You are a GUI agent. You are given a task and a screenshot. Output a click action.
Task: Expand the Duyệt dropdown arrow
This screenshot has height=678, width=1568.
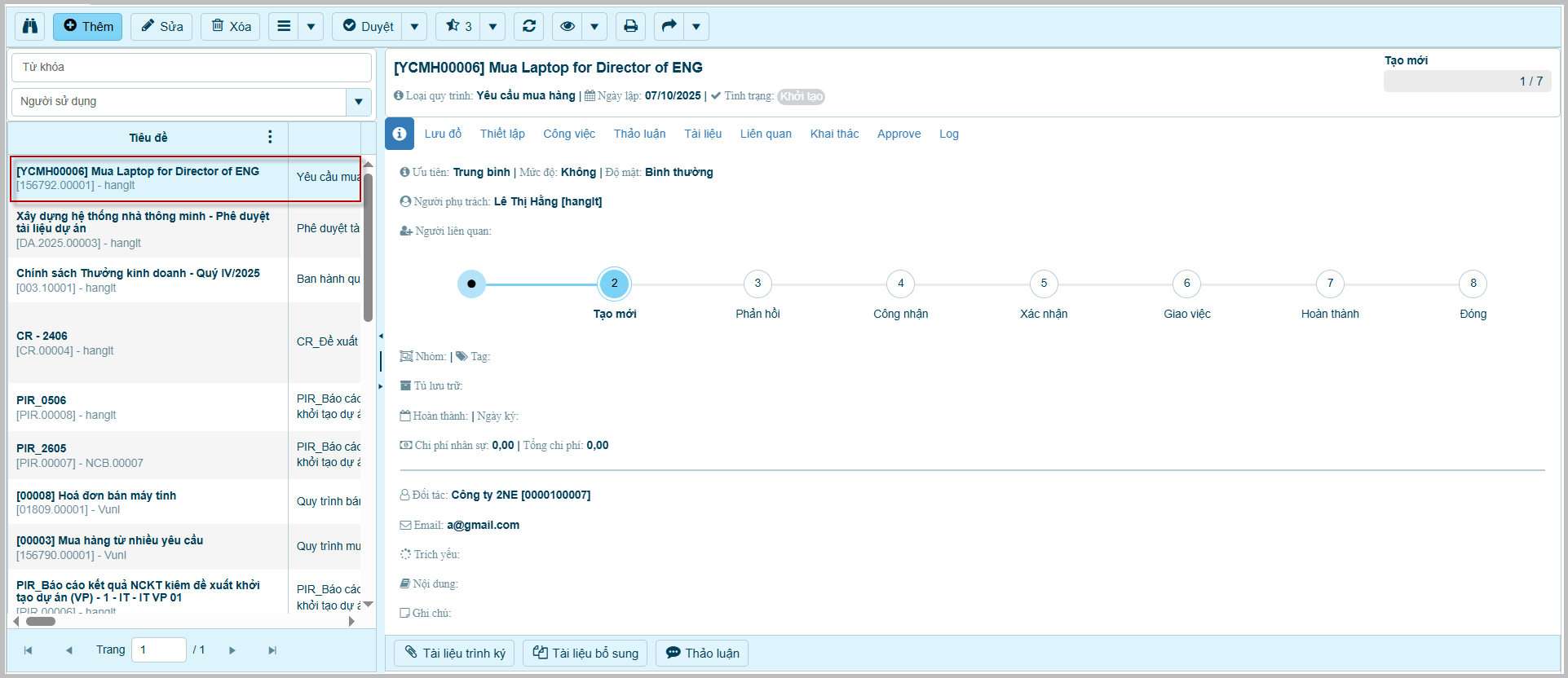click(414, 26)
